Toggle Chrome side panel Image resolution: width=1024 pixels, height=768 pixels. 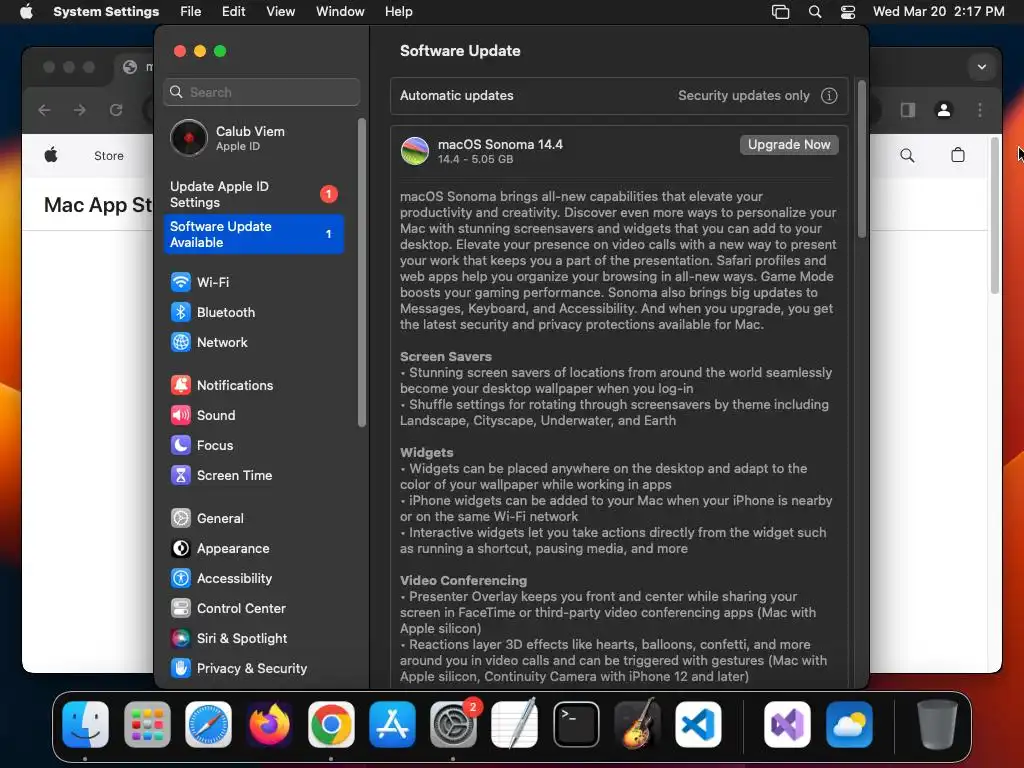(908, 110)
